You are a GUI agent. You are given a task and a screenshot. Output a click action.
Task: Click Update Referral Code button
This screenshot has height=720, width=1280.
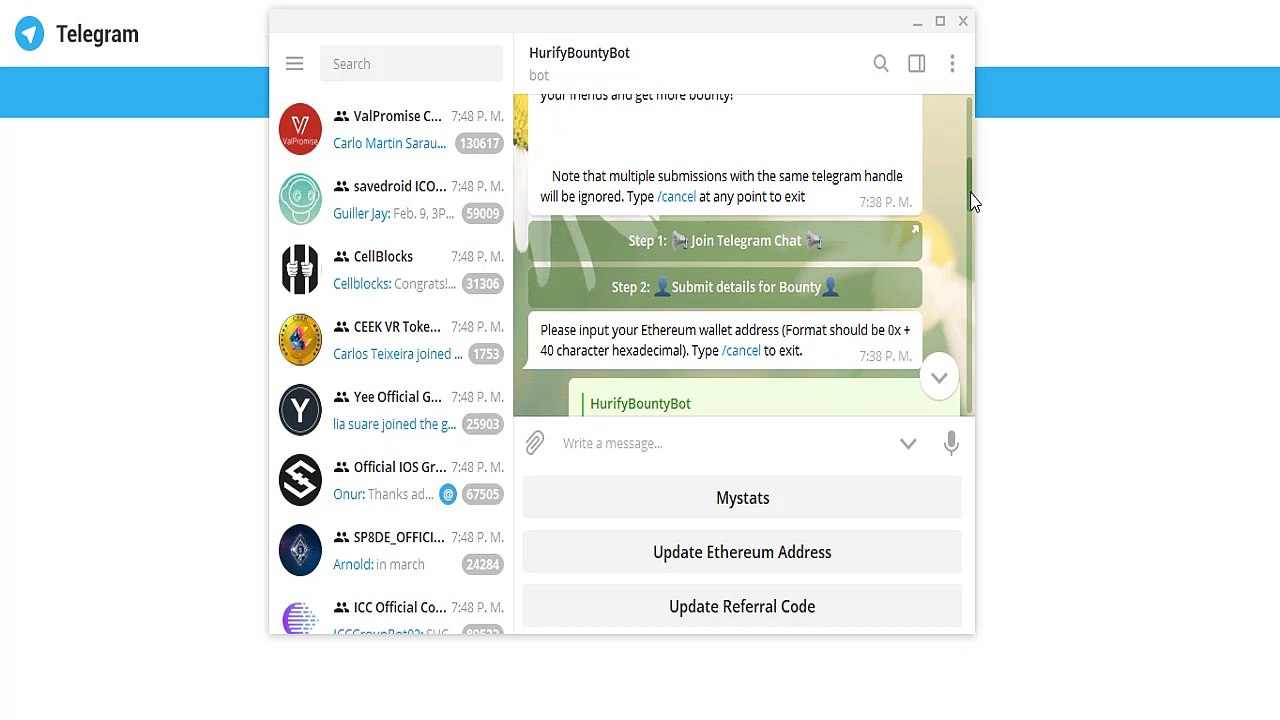742,607
